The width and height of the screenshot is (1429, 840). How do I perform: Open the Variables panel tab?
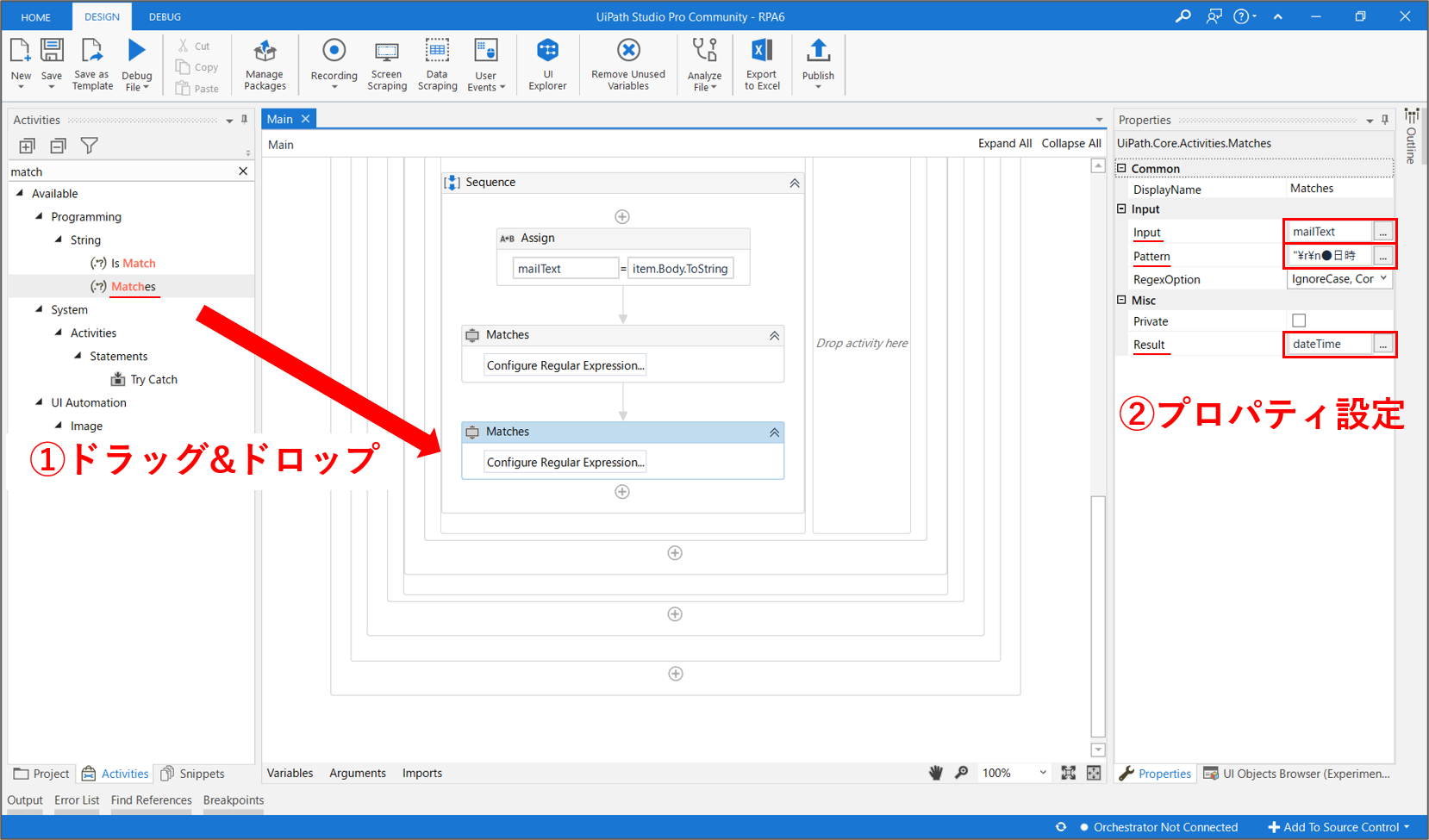[290, 773]
